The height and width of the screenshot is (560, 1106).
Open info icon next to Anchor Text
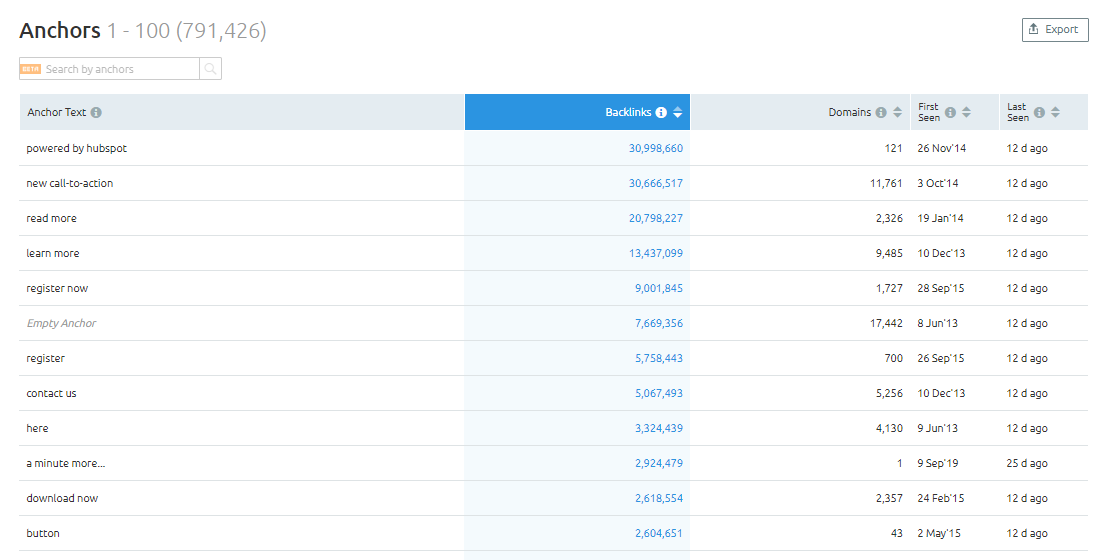(96, 112)
